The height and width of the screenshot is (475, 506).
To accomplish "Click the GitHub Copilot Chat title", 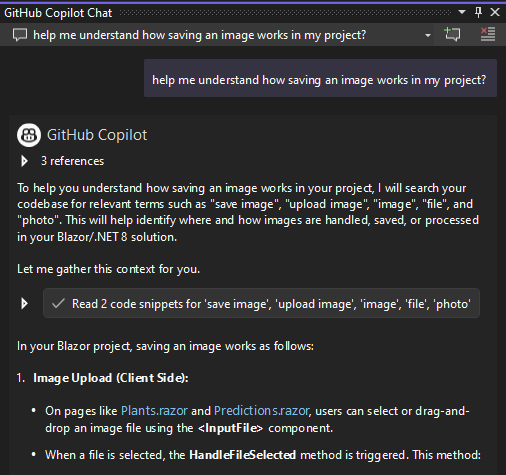I will tap(58, 13).
